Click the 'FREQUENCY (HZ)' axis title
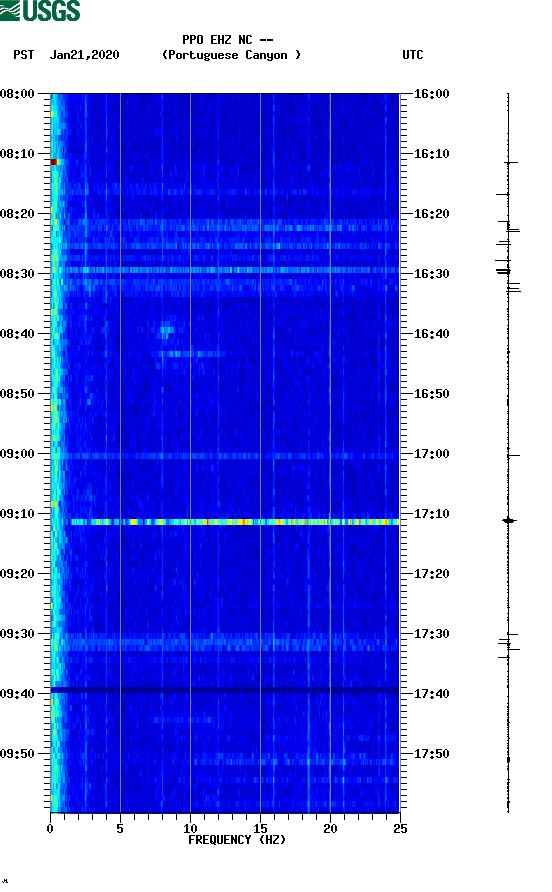 237,840
